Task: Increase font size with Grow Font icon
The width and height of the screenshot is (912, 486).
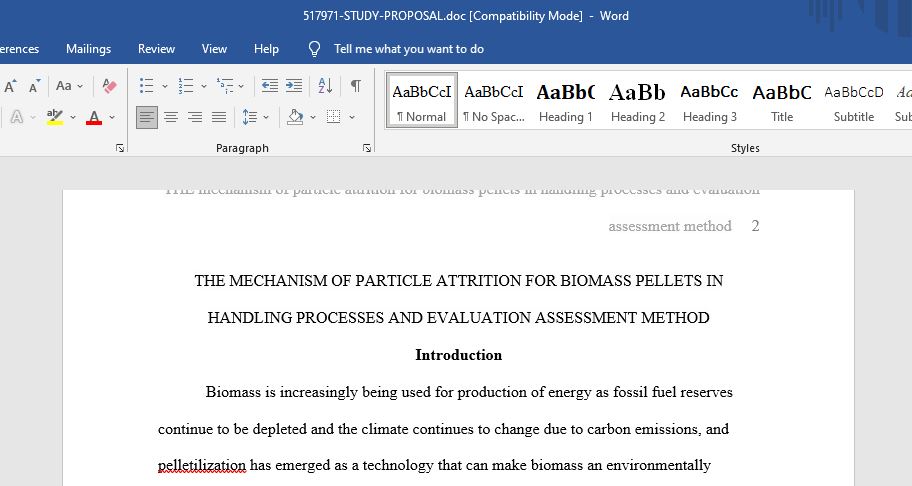Action: [10, 87]
